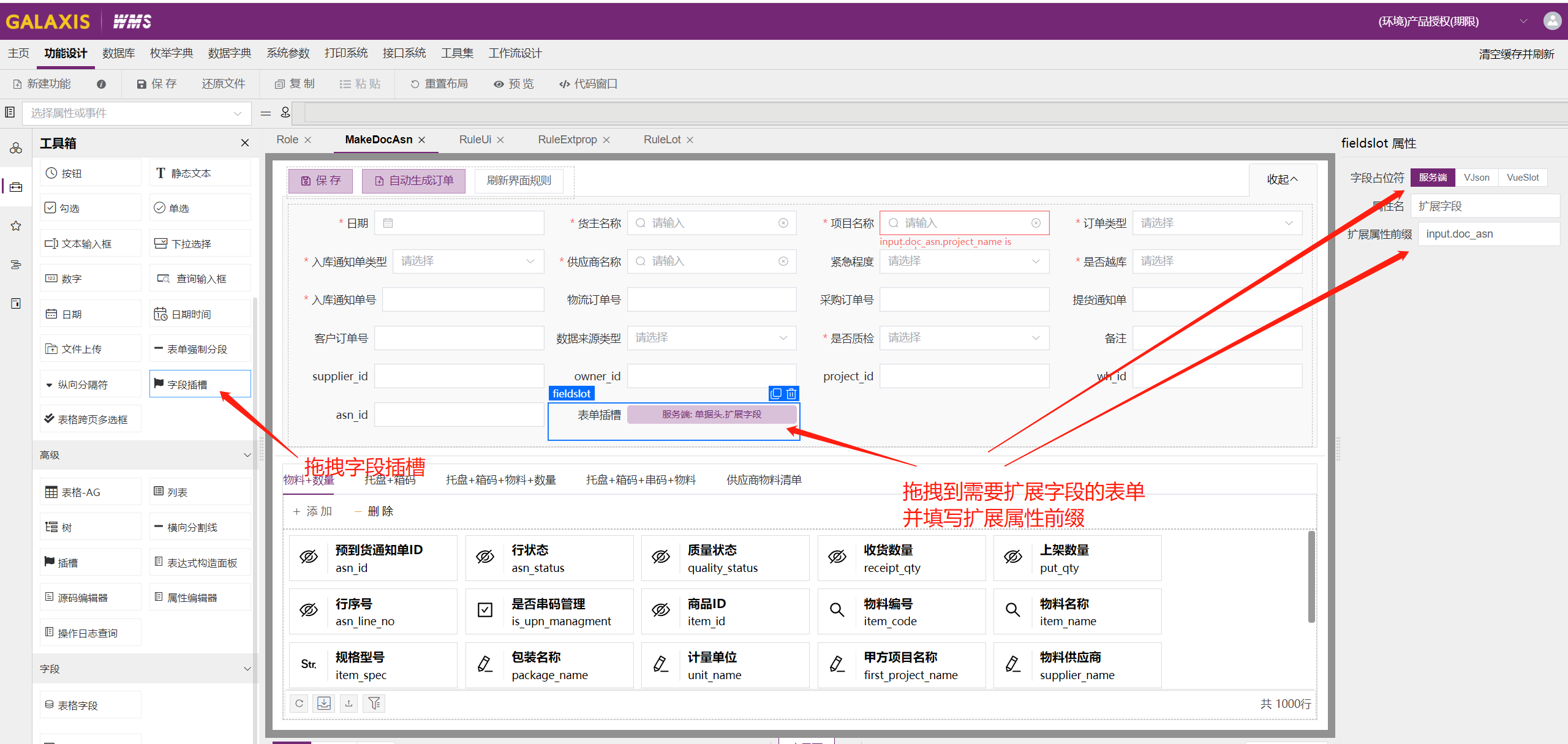Click the 入库通知单号 input field
The height and width of the screenshot is (744, 1568).
[464, 300]
